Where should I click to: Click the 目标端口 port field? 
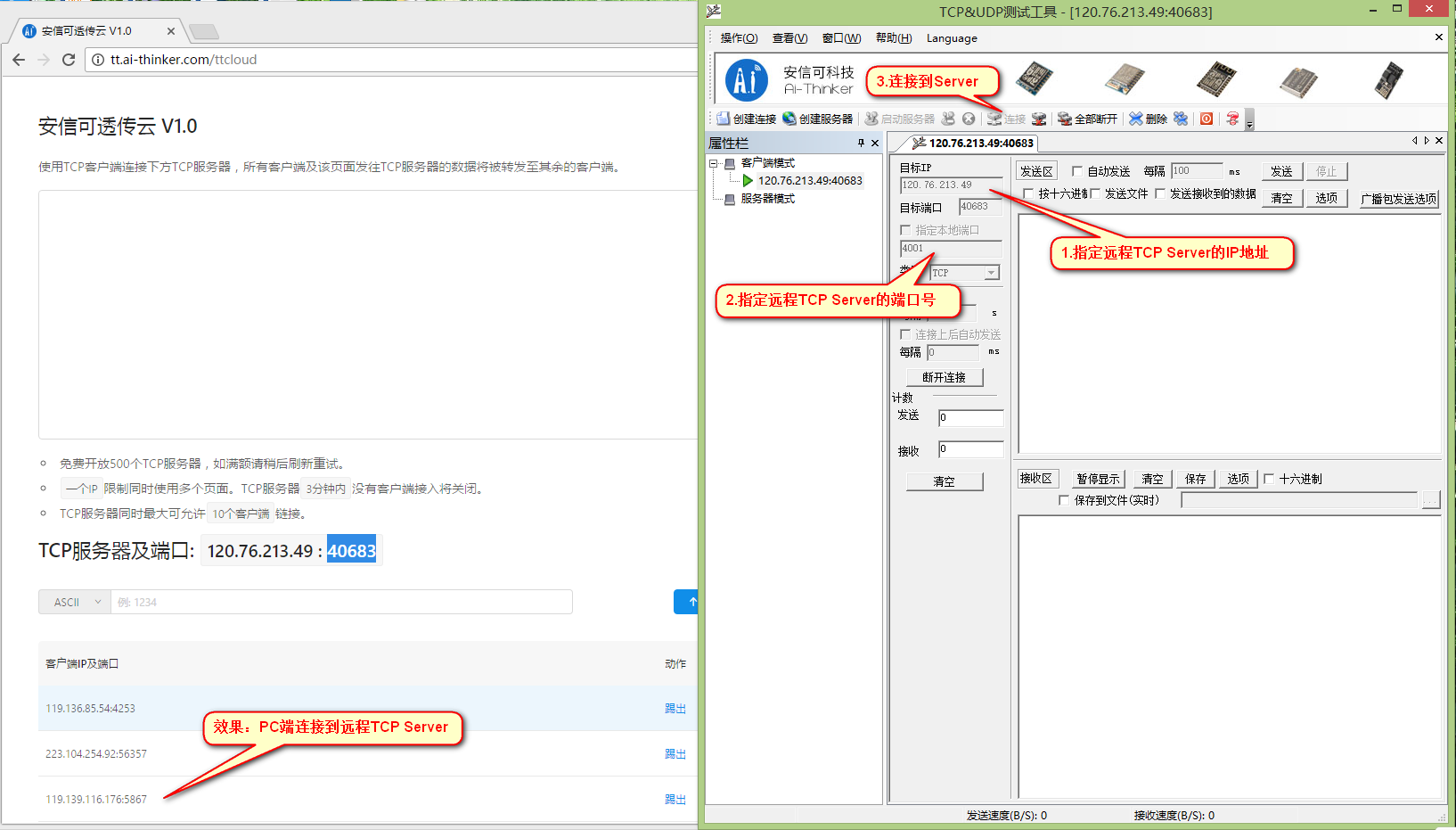[980, 207]
